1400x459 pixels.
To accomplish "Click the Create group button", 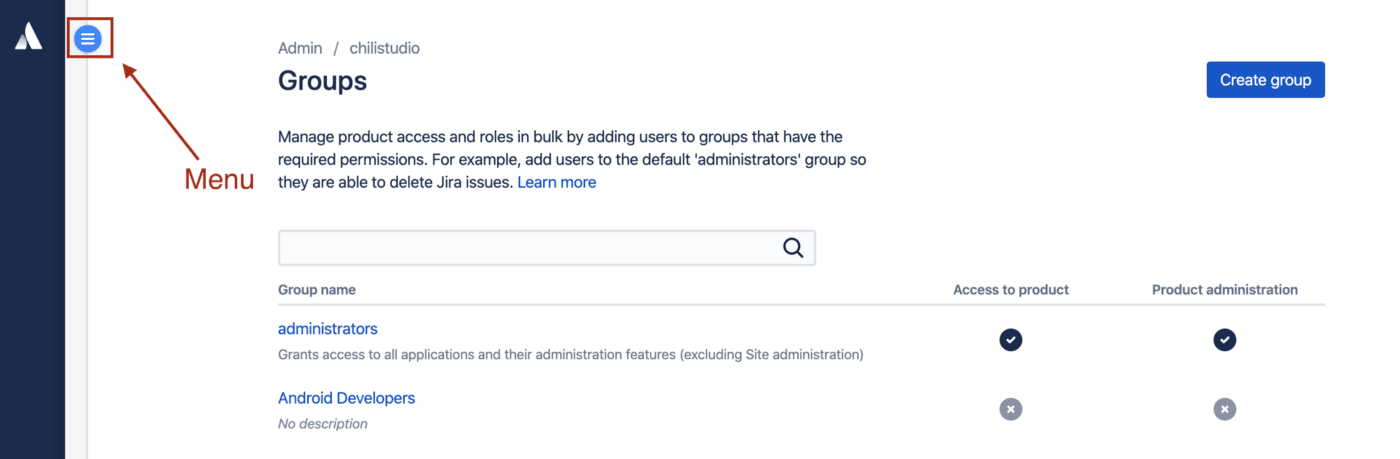I will point(1266,80).
